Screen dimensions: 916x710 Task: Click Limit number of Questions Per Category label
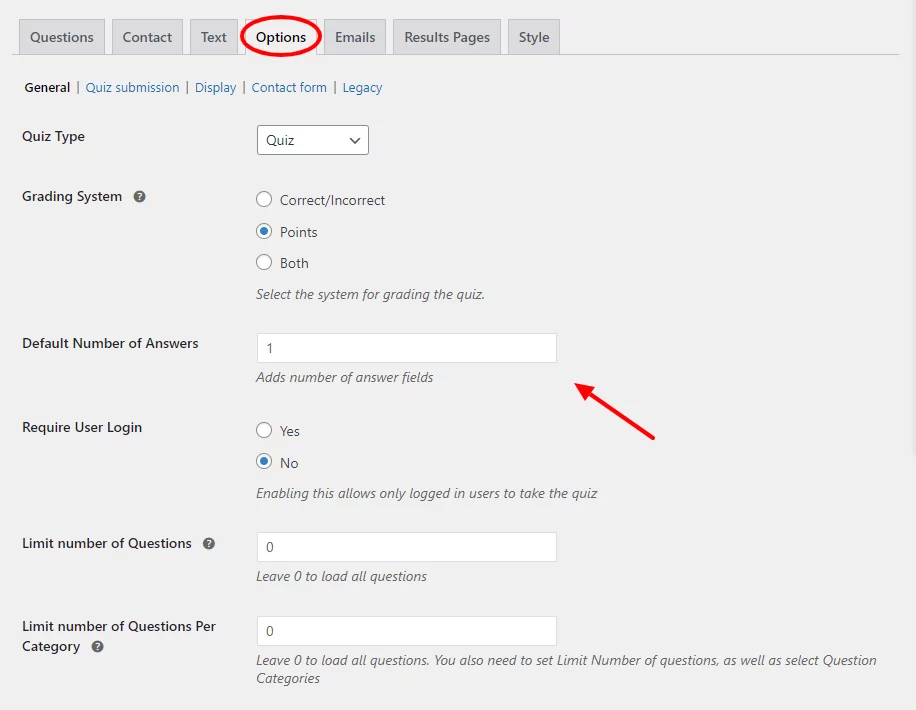(119, 636)
